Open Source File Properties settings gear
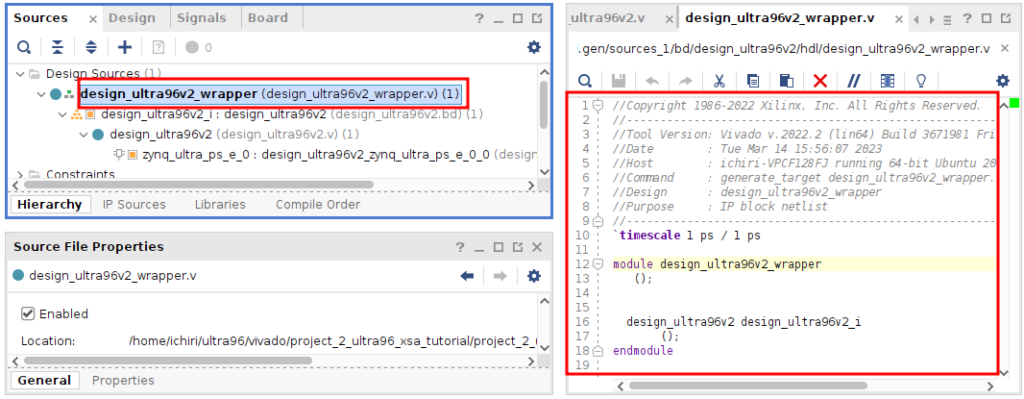 tap(534, 276)
